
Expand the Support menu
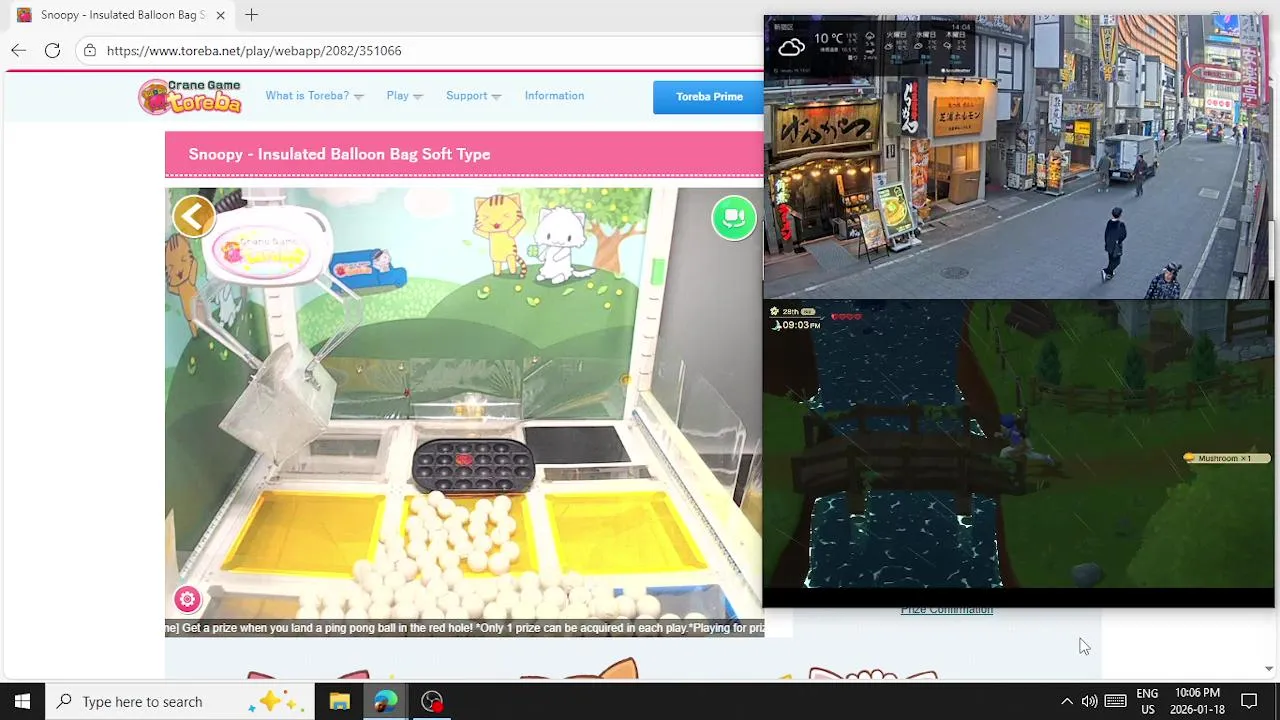[x=473, y=96]
